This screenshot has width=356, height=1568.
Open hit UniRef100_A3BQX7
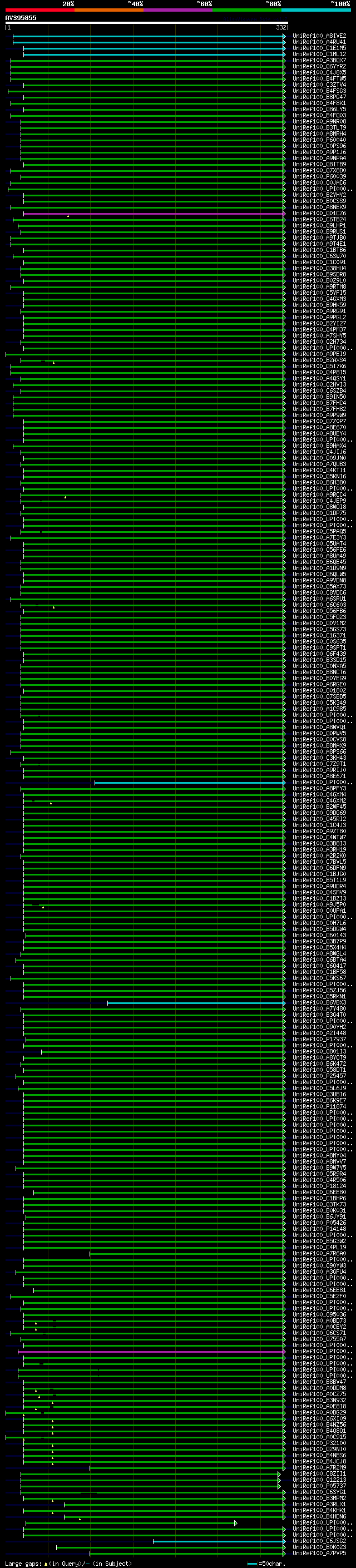319,60
